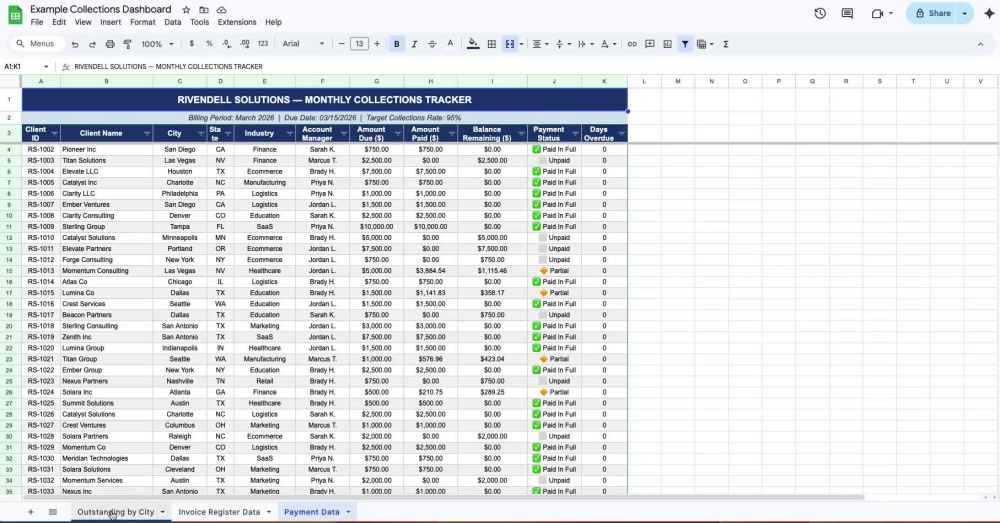Decrease font size with minus
This screenshot has height=523, width=1000.
[342, 44]
